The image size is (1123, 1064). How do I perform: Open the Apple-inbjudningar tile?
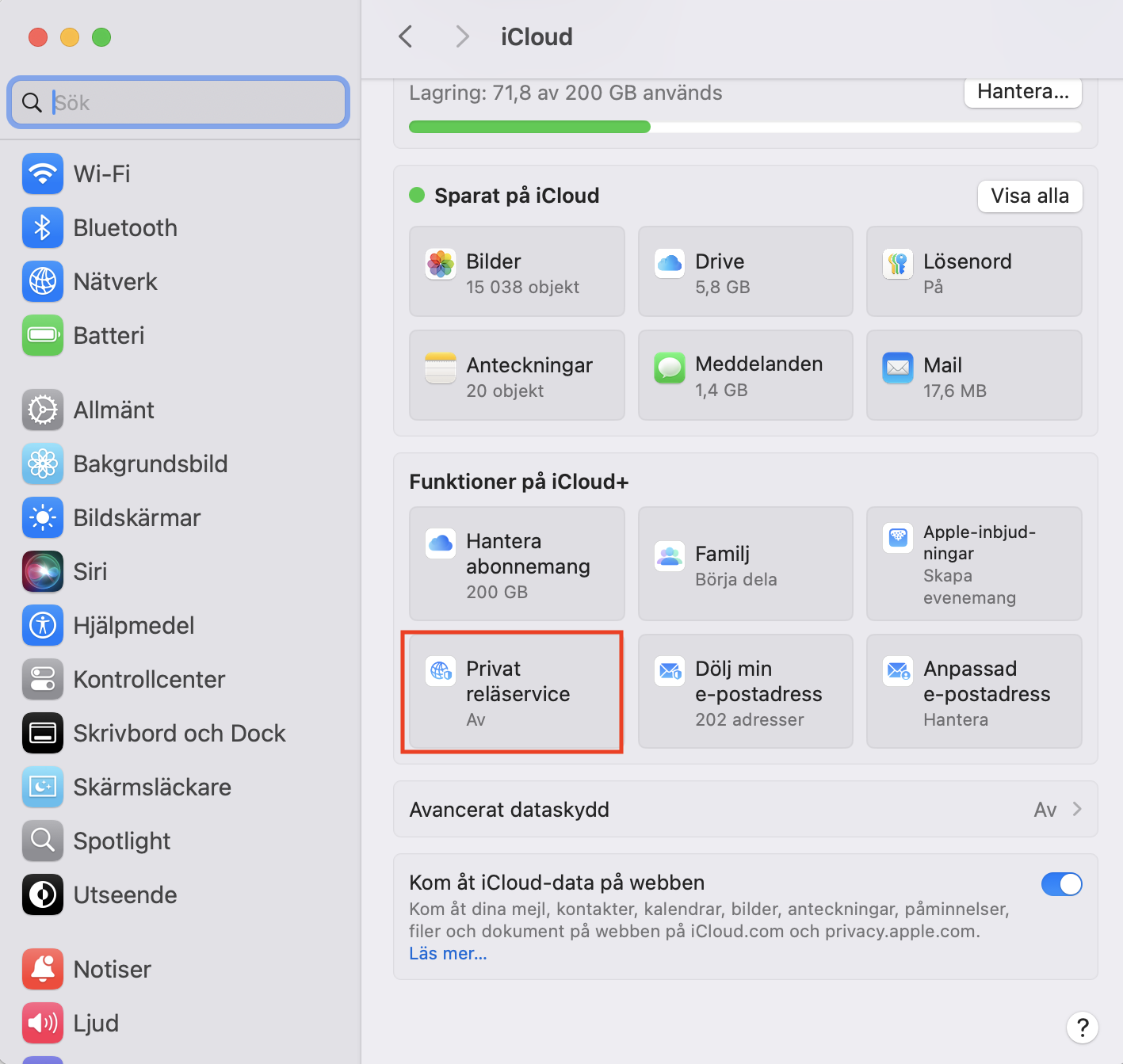974,563
